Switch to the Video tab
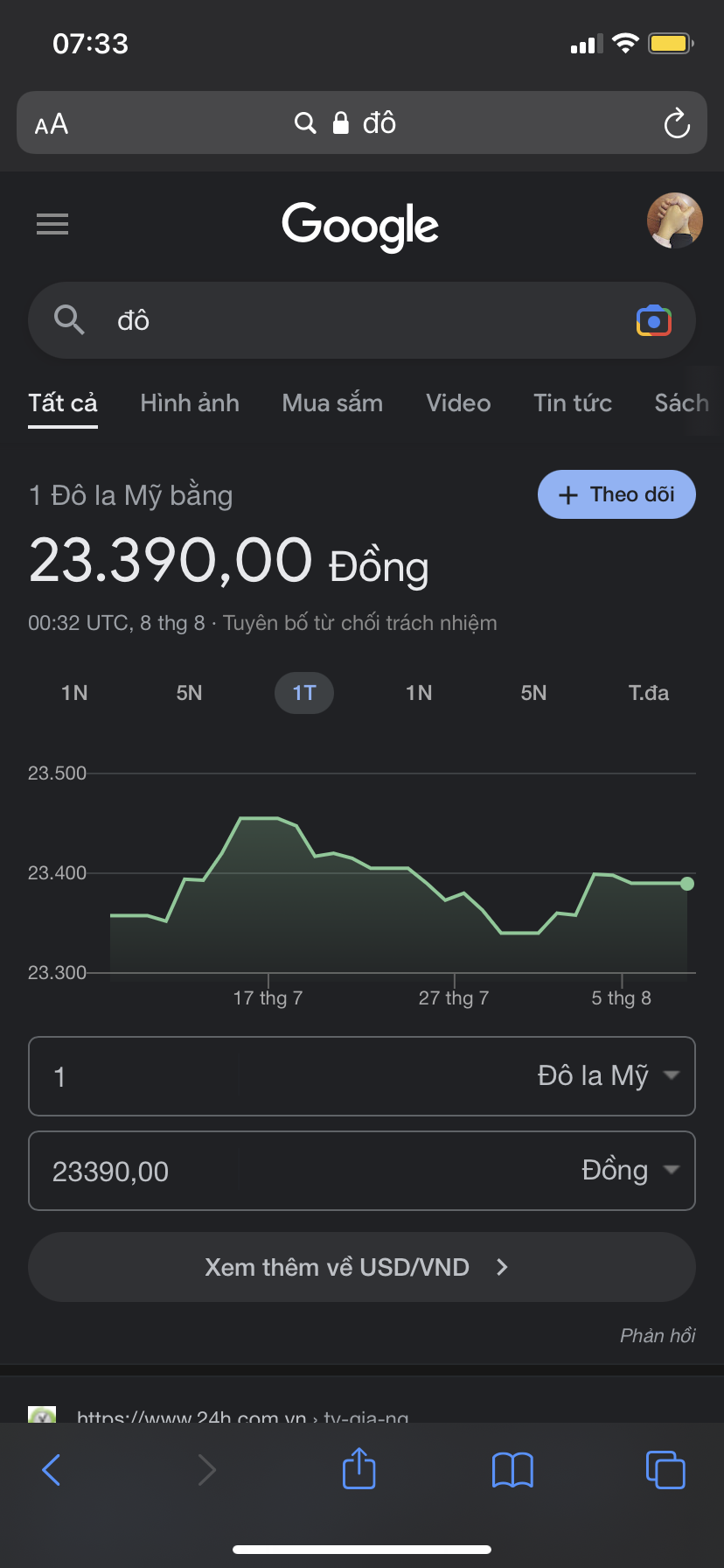This screenshot has height=1568, width=724. 458,403
